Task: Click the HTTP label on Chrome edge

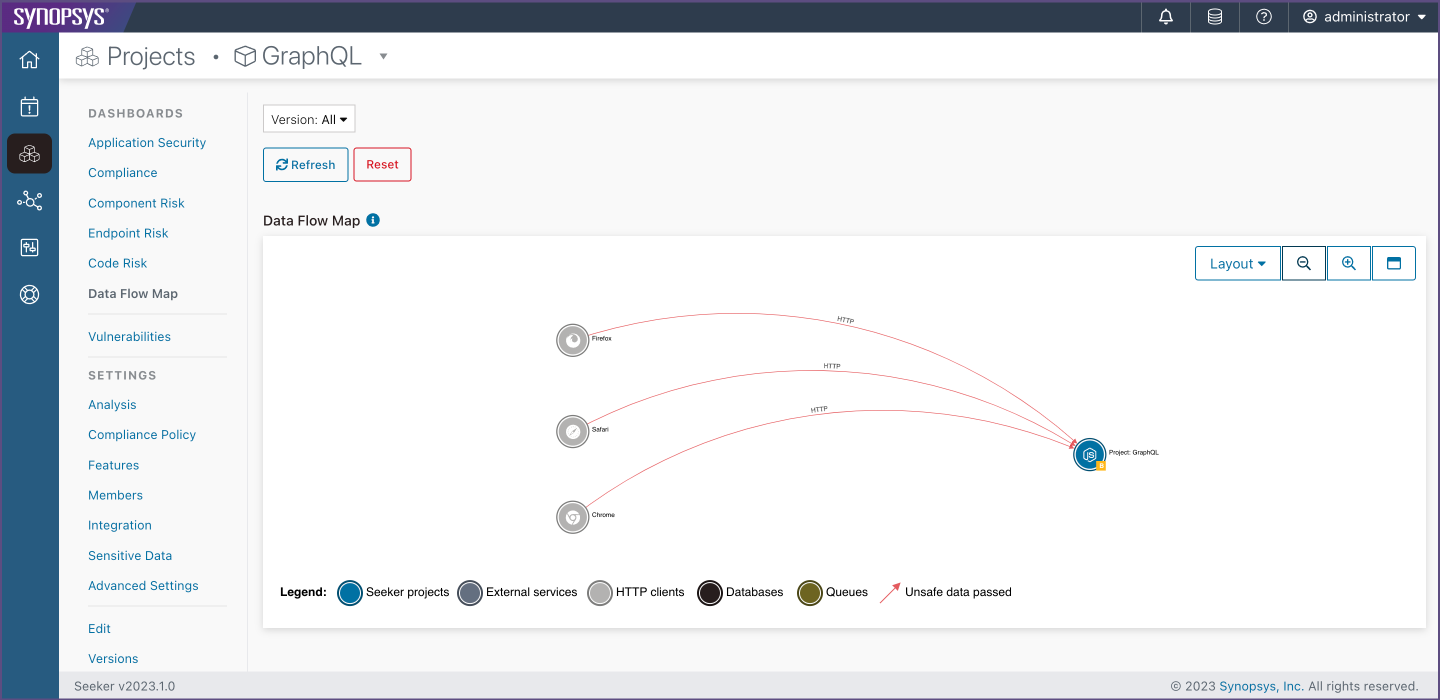Action: tap(819, 410)
